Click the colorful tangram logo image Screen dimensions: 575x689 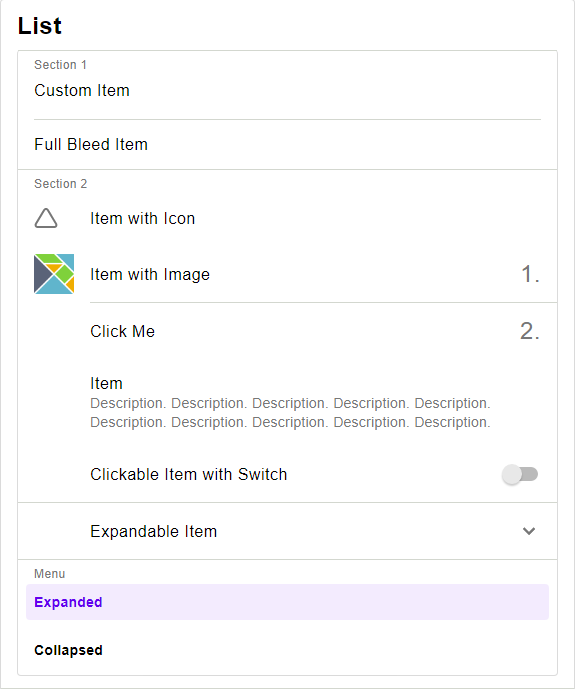coord(54,274)
